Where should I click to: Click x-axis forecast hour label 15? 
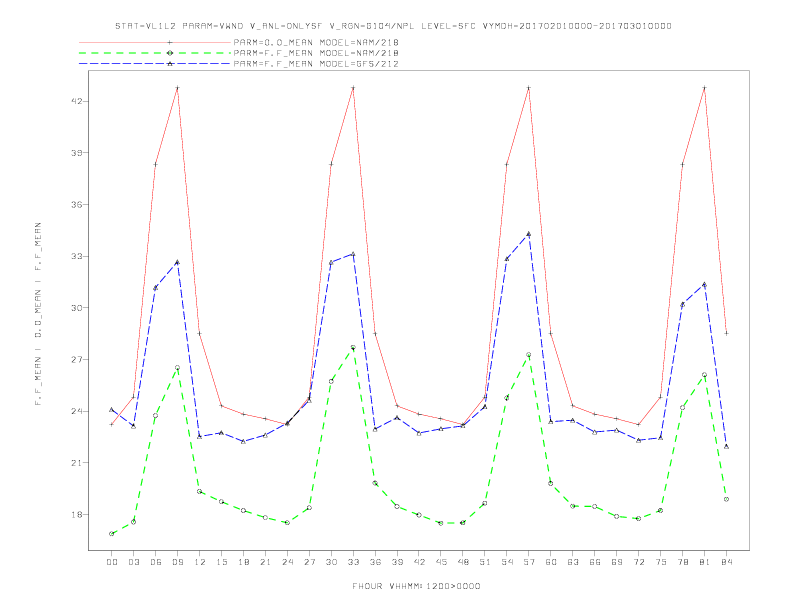click(x=221, y=562)
